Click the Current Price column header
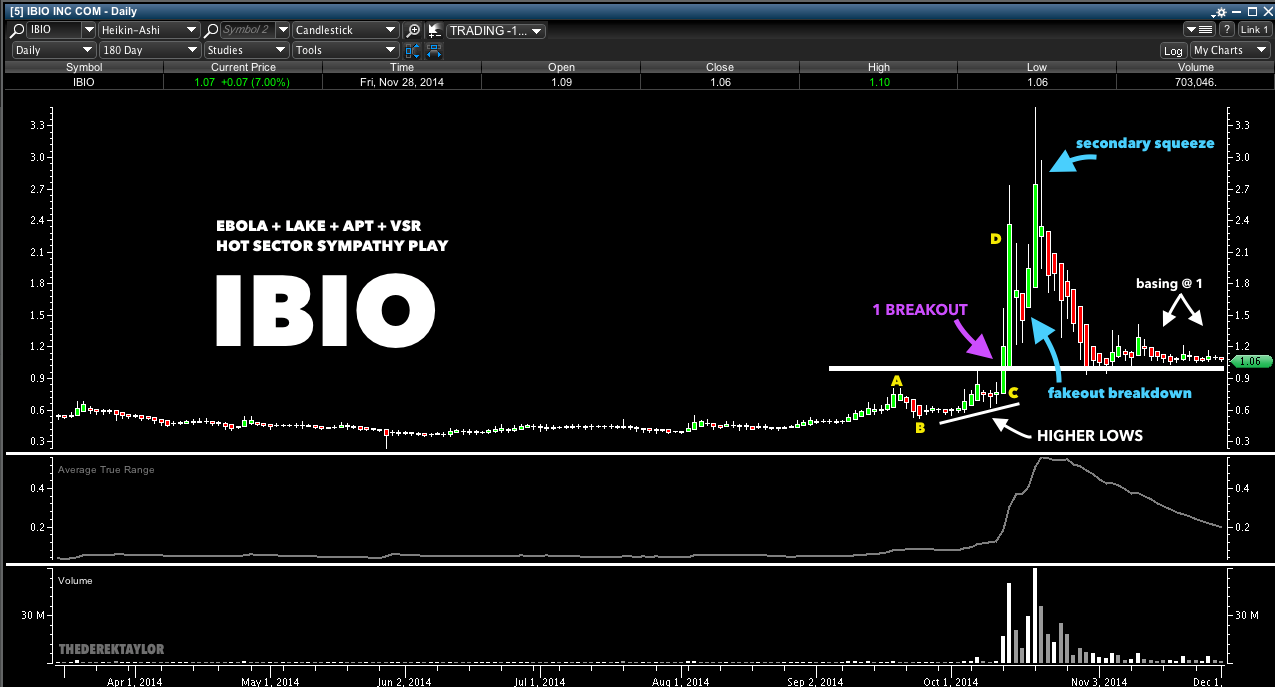The image size is (1275, 687). [x=243, y=67]
